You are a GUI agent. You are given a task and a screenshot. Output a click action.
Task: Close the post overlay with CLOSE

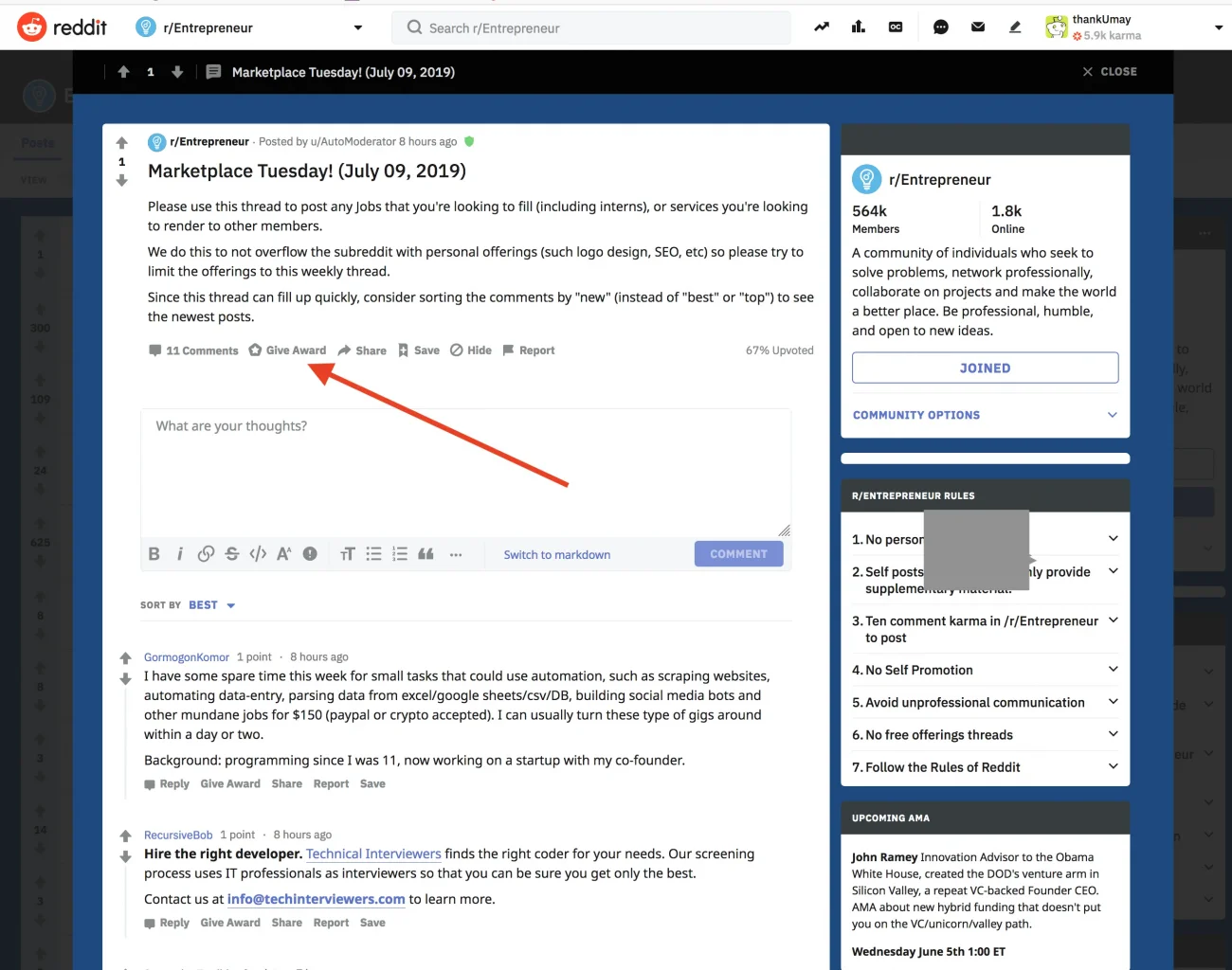(1110, 72)
